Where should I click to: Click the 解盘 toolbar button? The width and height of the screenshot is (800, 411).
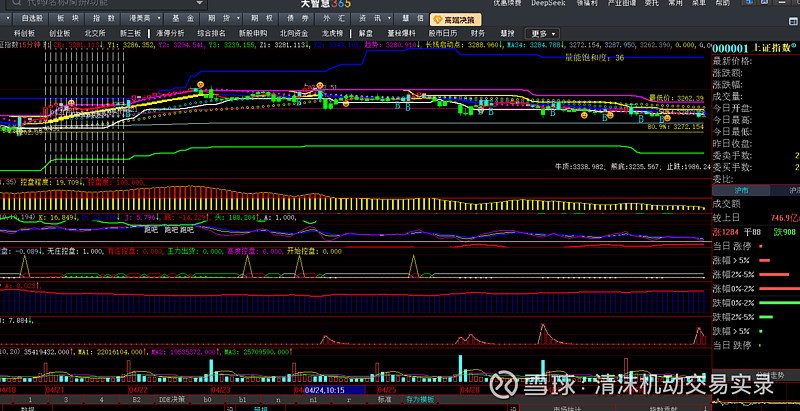coord(366,33)
